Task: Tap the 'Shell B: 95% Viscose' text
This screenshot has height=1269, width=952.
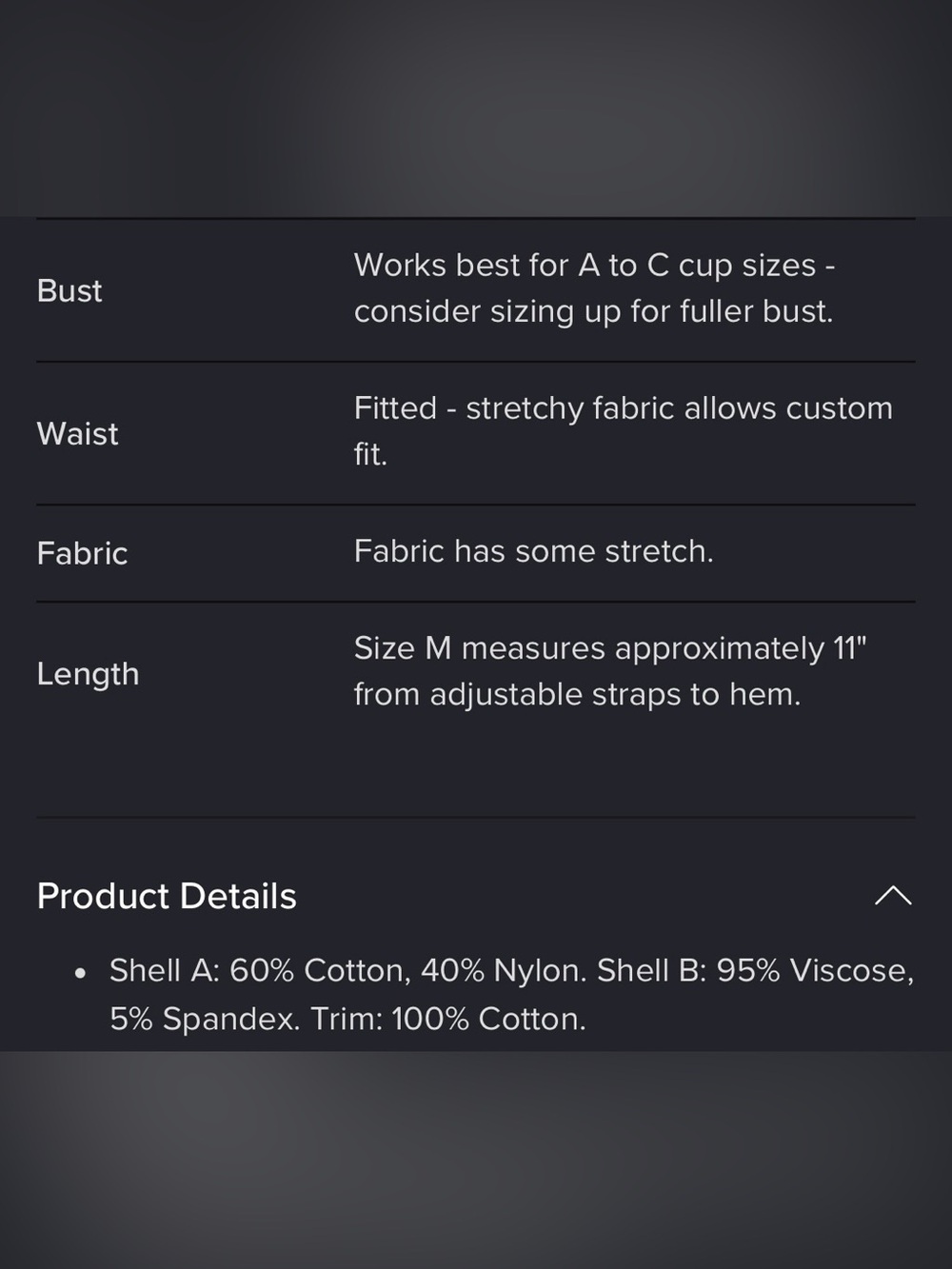Action: point(755,970)
